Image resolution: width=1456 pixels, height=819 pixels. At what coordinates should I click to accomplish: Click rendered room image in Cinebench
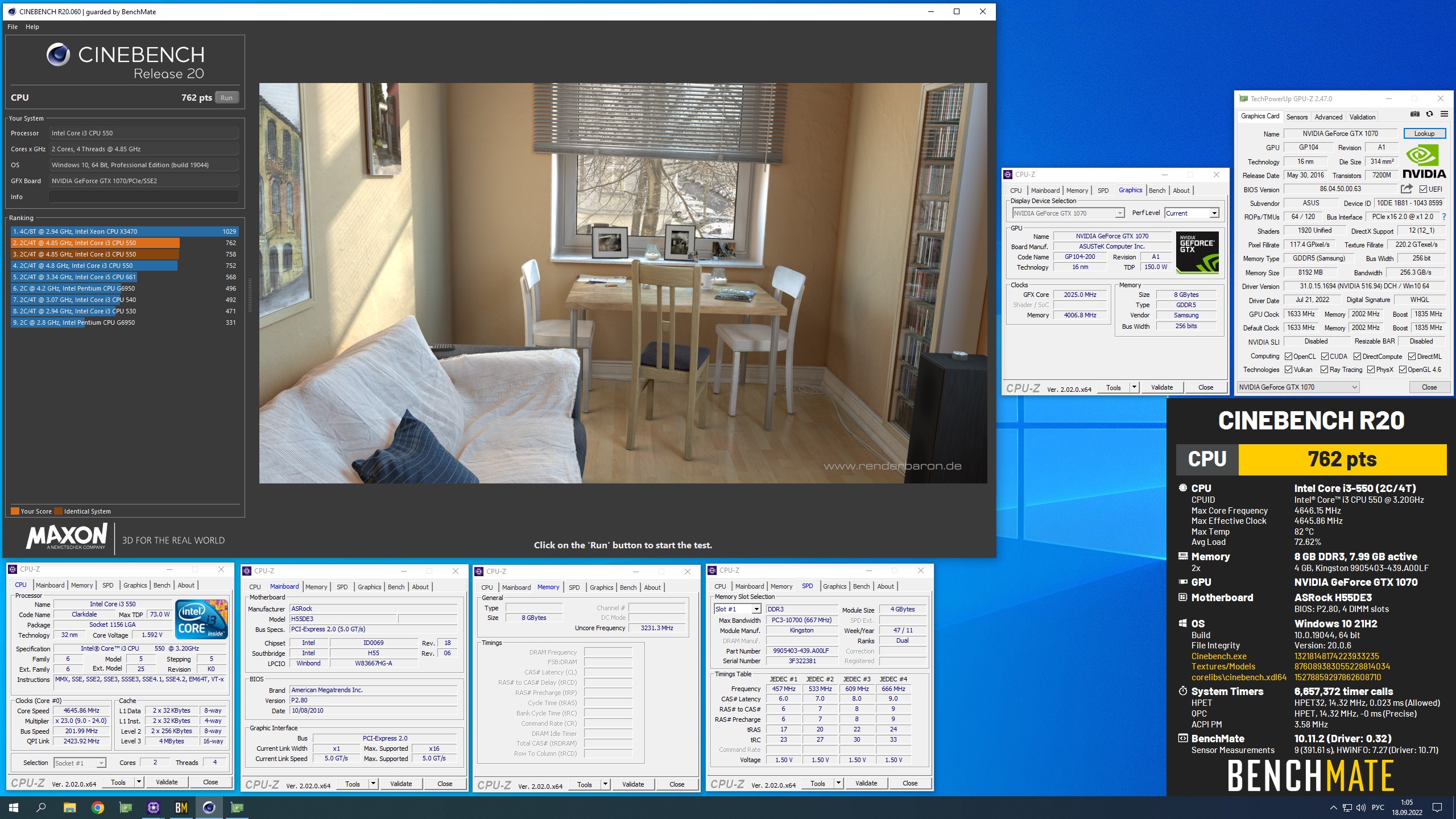(x=623, y=283)
